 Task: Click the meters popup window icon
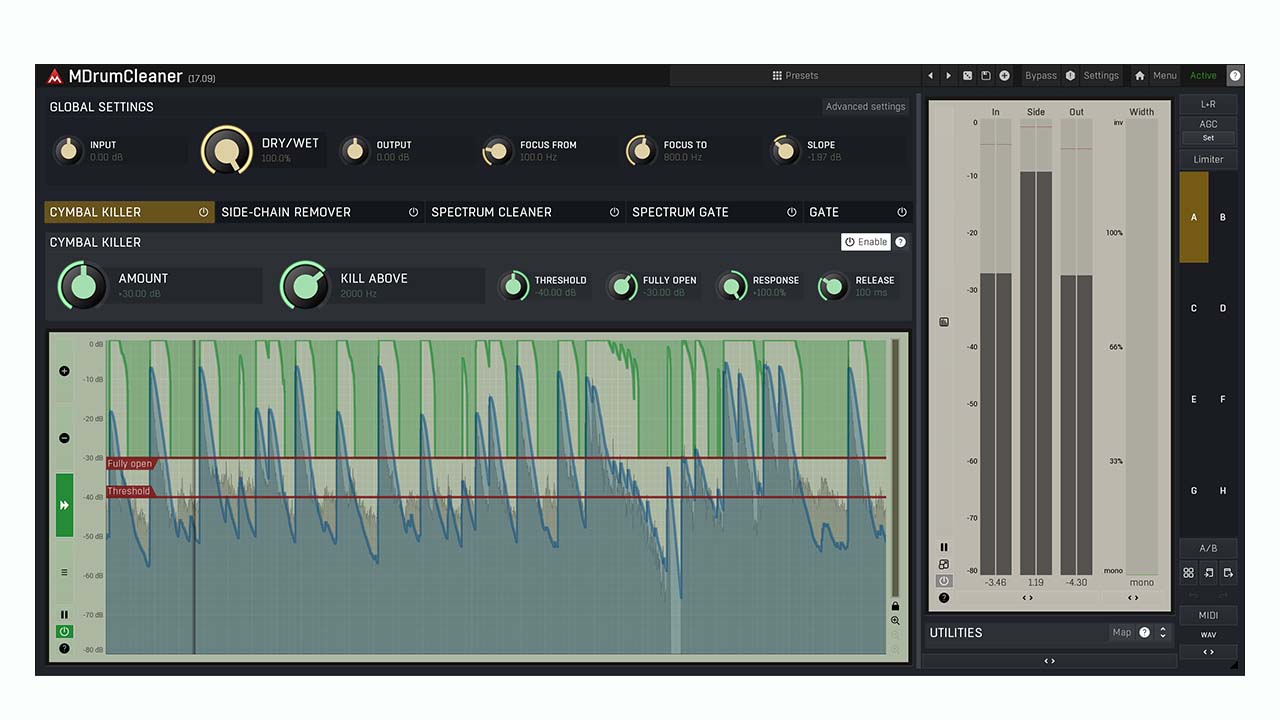click(944, 564)
